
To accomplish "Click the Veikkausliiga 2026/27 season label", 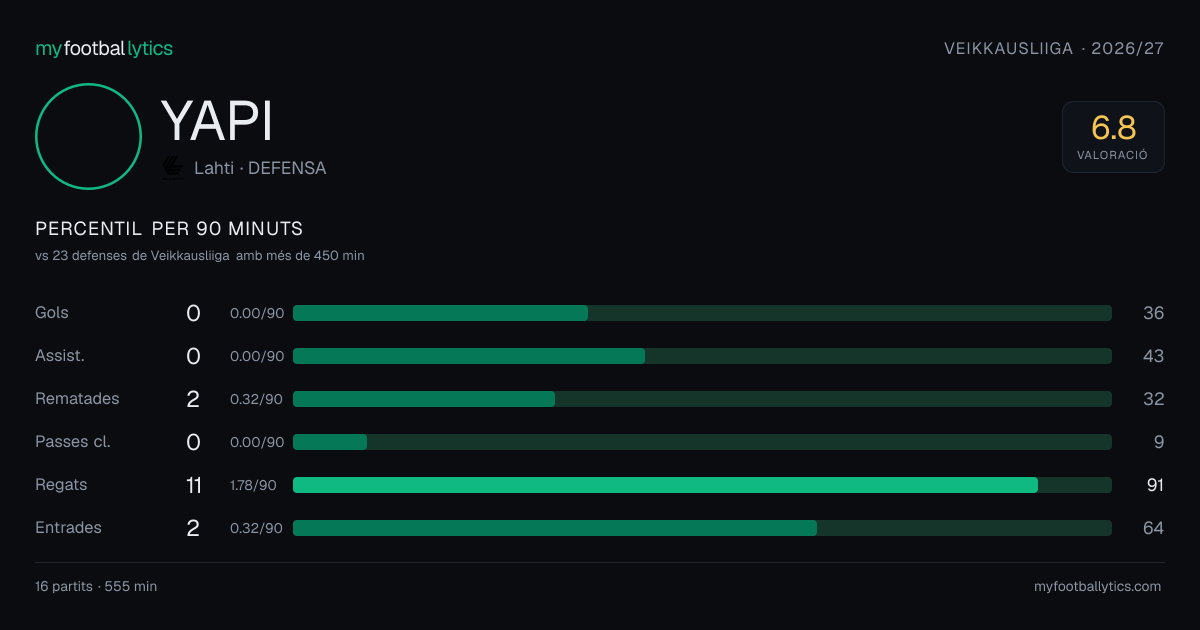I will tap(1054, 49).
